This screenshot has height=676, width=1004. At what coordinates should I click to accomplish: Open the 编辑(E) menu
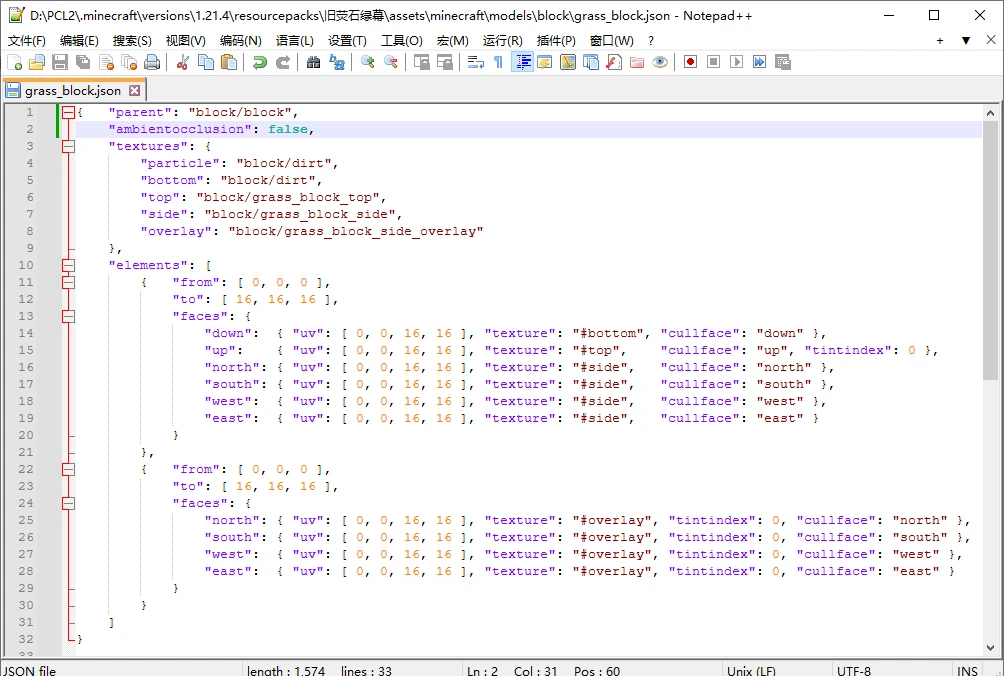(79, 40)
